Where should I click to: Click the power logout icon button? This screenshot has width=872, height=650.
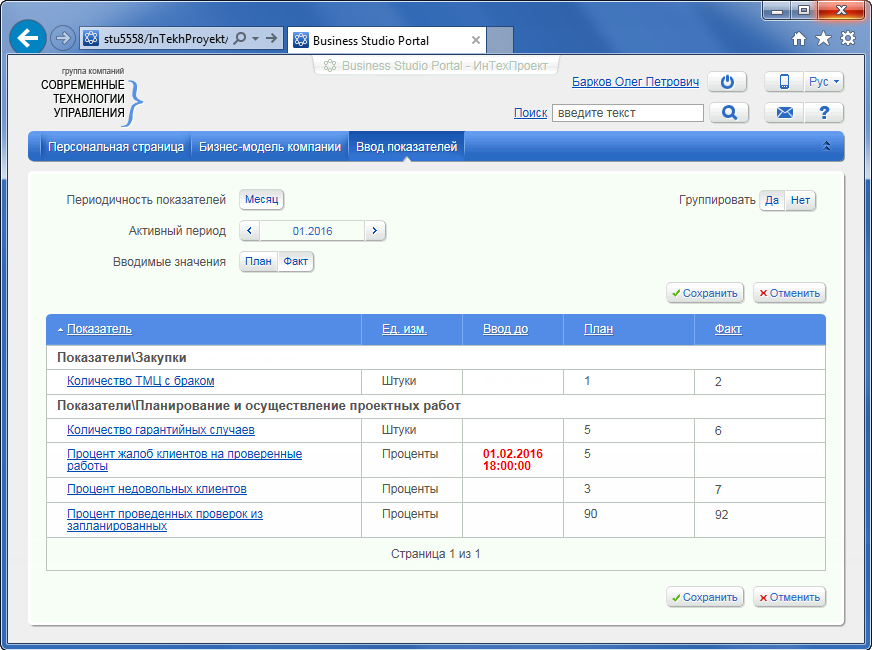click(727, 82)
